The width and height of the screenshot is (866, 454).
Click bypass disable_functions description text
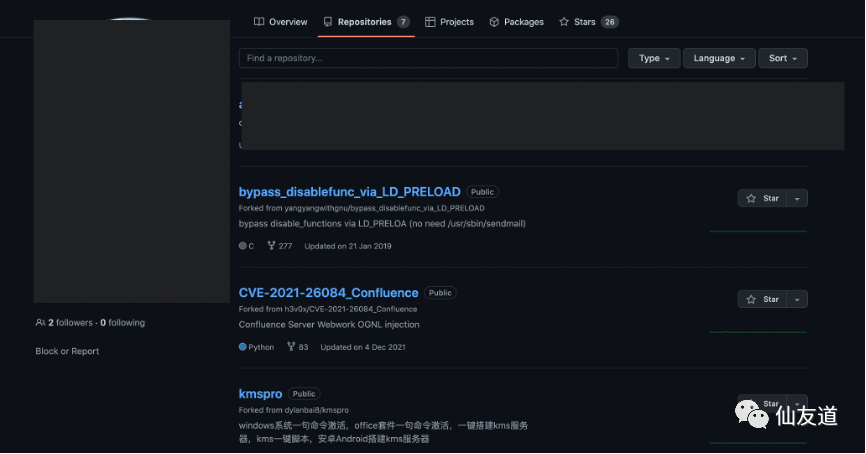(x=382, y=224)
